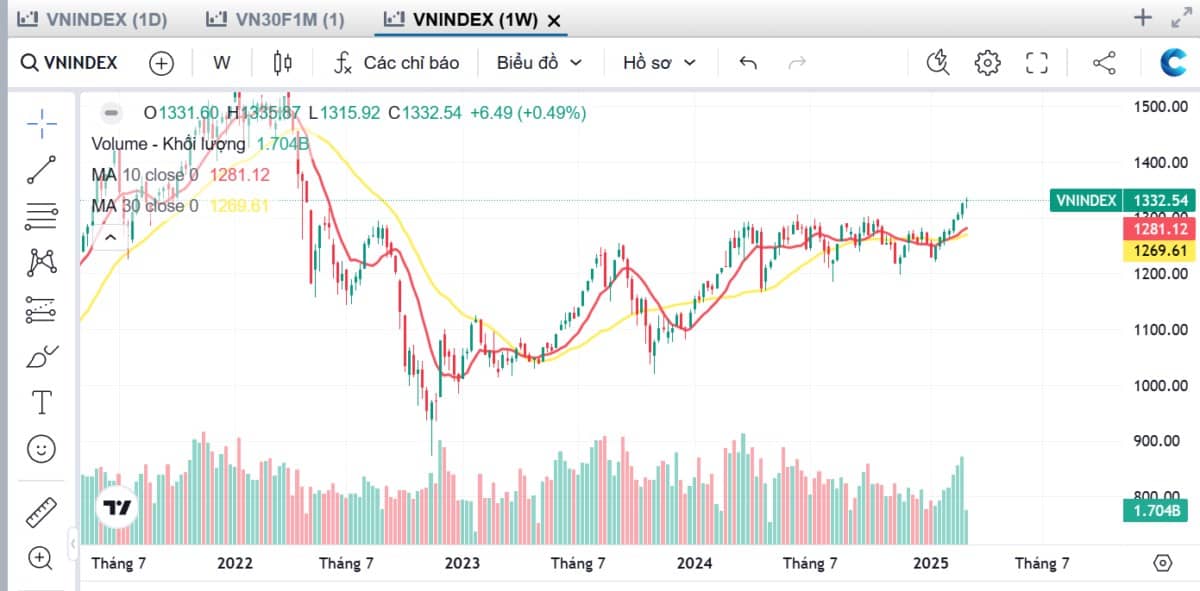
Task: Open the emoji and icons tool
Action: (x=41, y=449)
